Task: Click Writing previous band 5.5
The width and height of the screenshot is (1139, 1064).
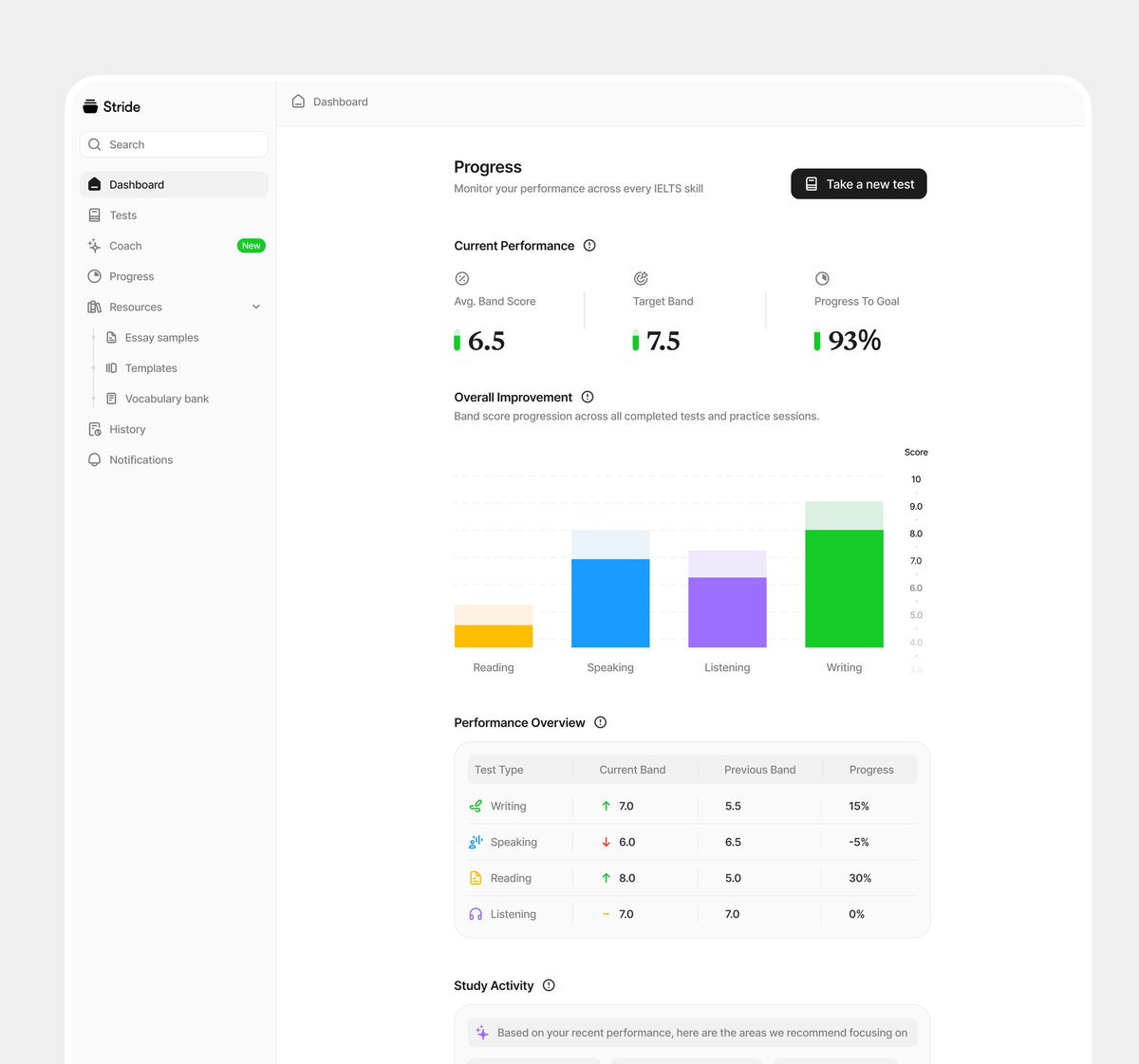Action: click(733, 806)
